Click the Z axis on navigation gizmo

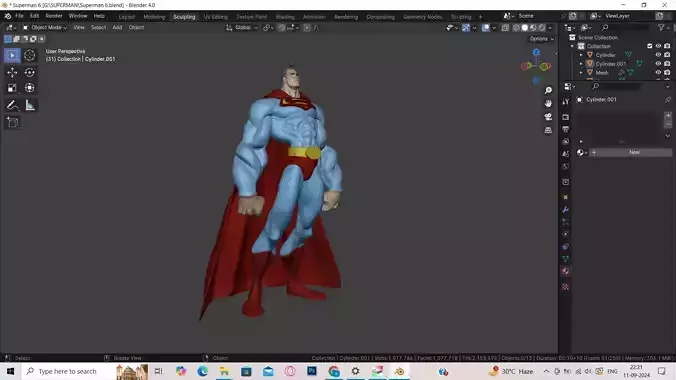pyautogui.click(x=536, y=53)
